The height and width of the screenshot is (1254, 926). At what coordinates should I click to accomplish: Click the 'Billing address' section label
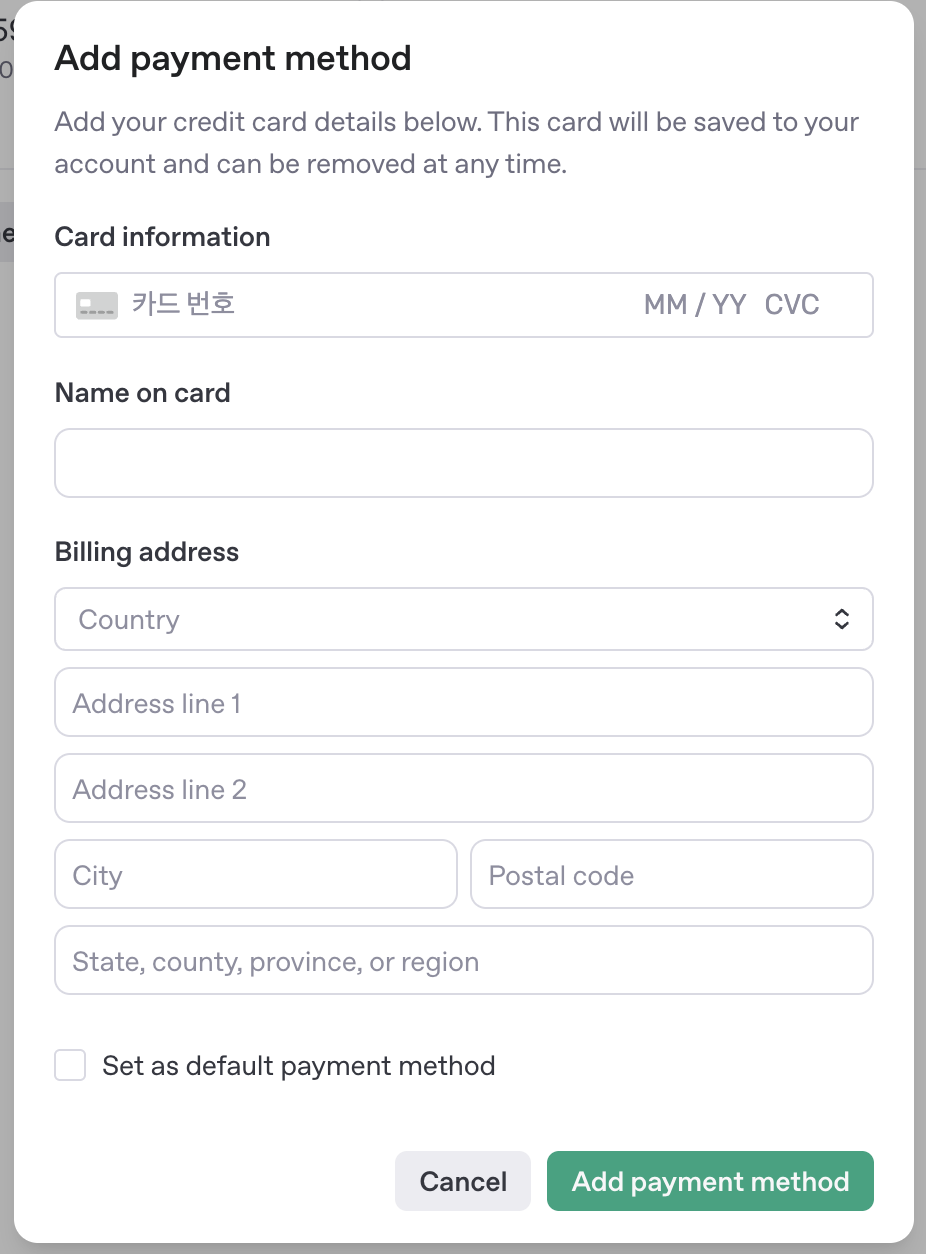click(x=146, y=552)
